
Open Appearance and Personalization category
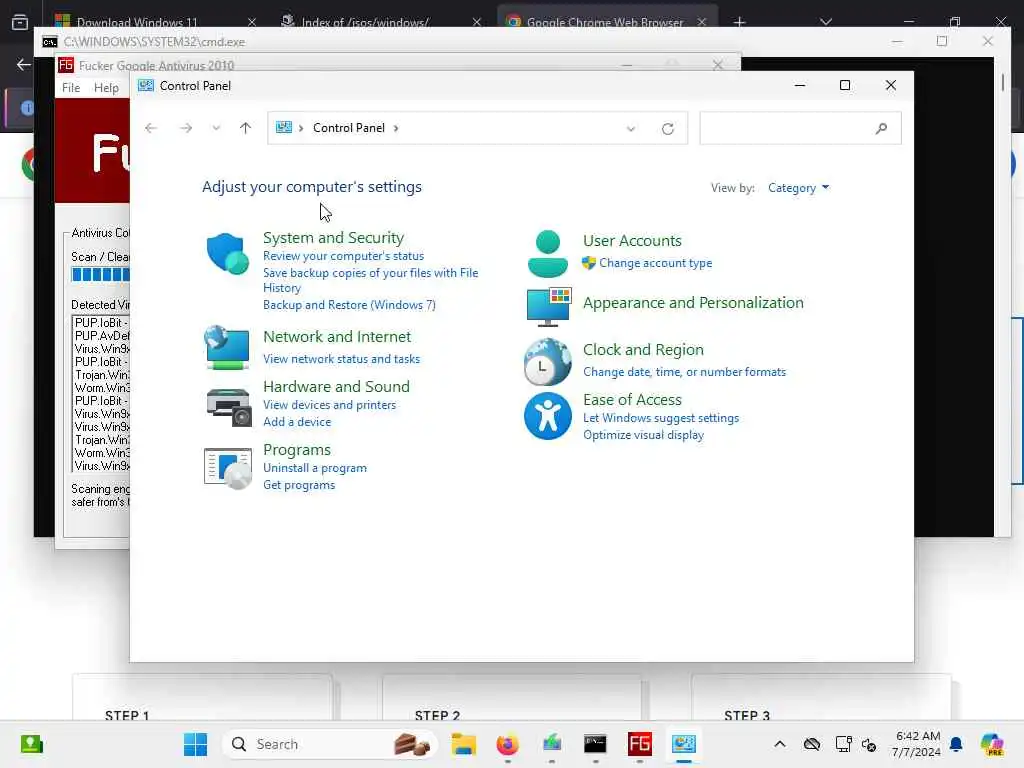pyautogui.click(x=693, y=302)
